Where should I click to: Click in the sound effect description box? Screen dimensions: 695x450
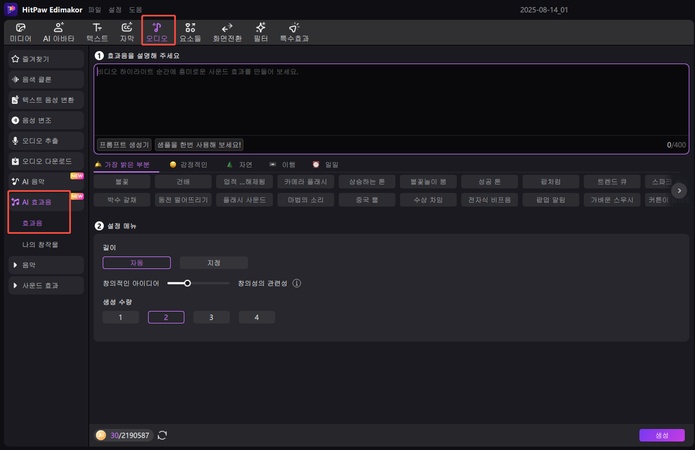[x=391, y=100]
